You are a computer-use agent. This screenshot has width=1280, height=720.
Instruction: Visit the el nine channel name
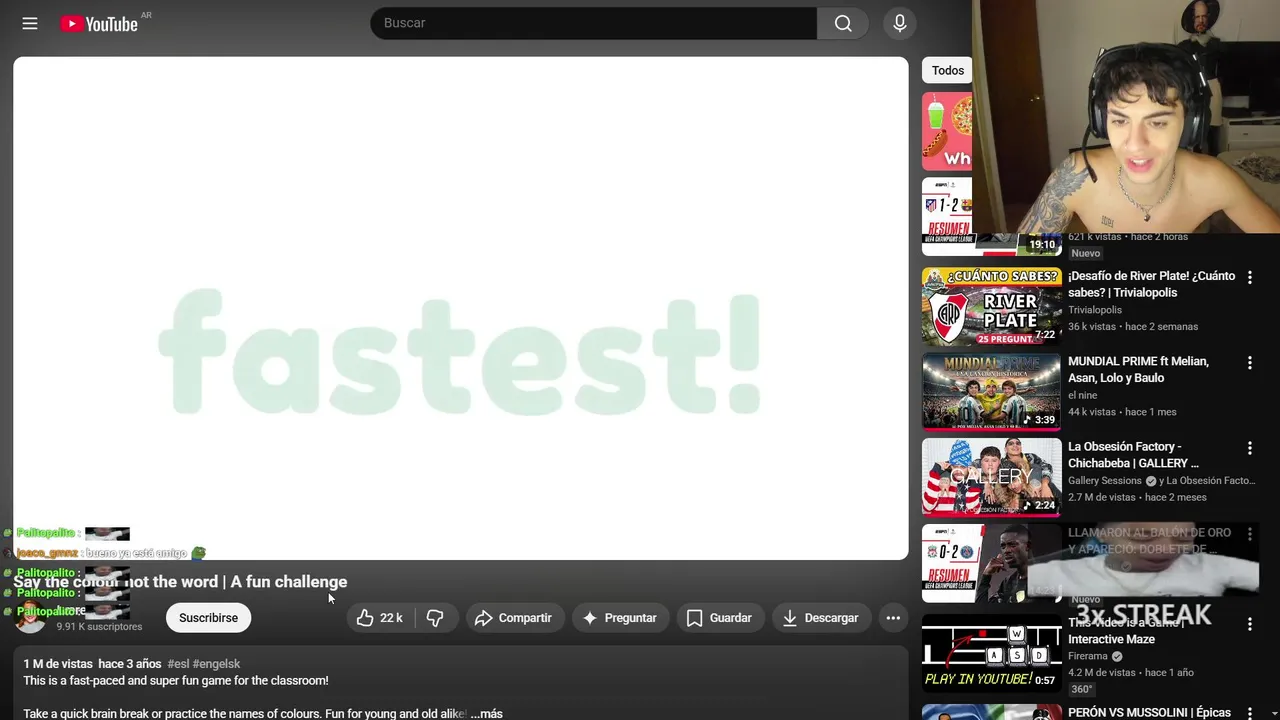pos(1083,395)
